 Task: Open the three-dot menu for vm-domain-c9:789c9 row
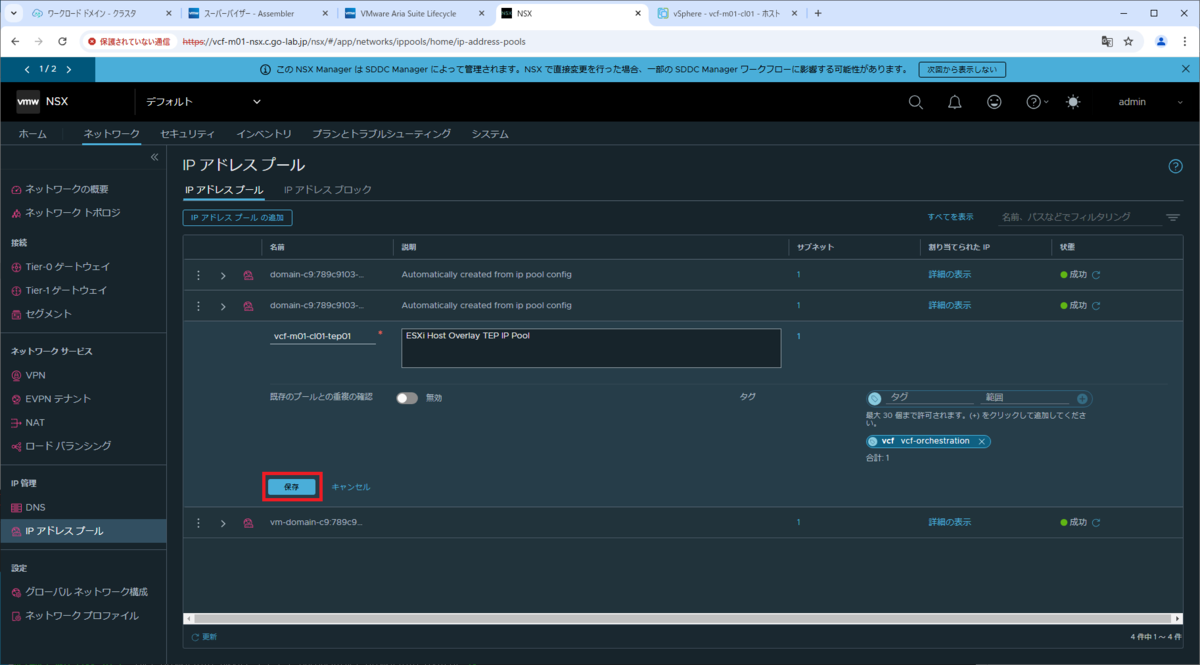coord(198,522)
